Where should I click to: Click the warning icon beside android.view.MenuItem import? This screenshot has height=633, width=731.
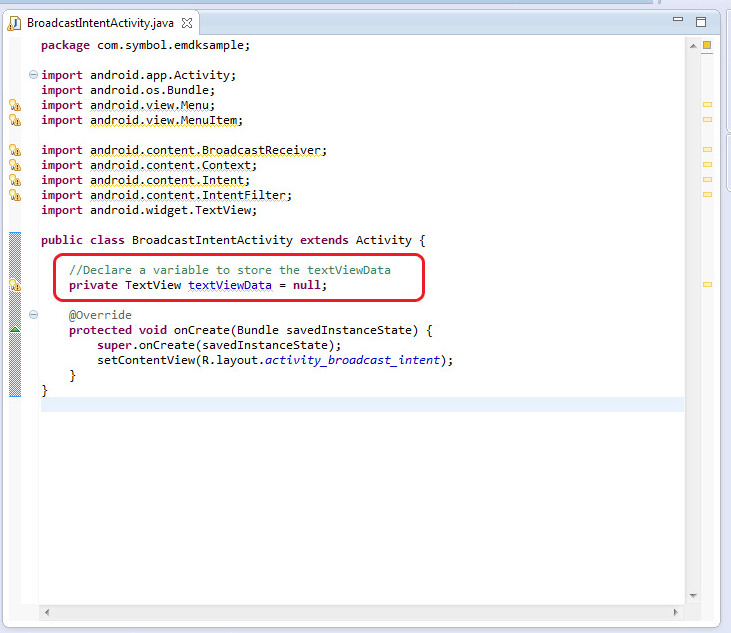pyautogui.click(x=15, y=120)
